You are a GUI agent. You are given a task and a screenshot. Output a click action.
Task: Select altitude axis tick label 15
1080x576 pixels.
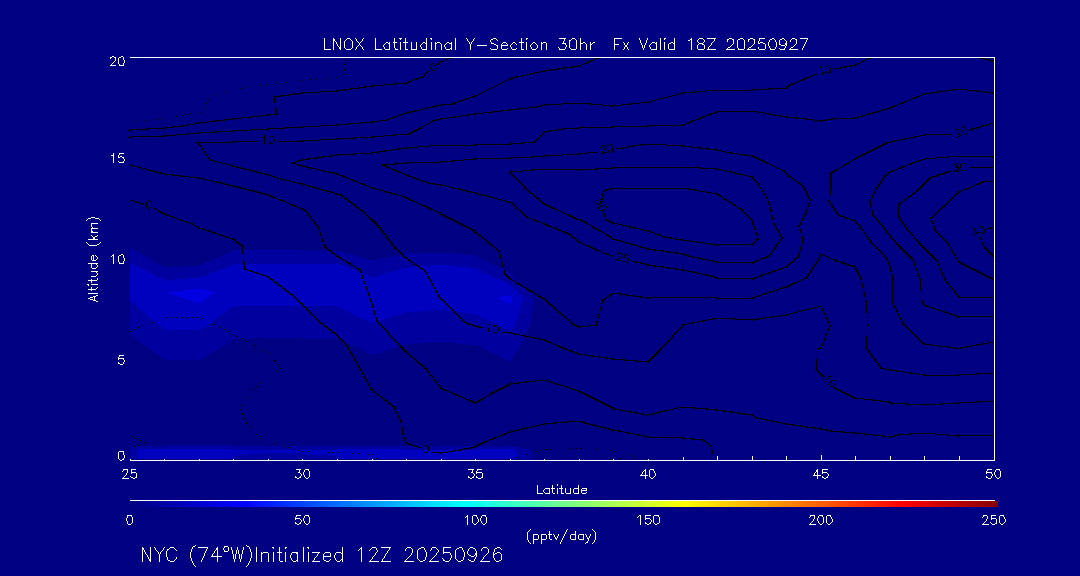116,158
